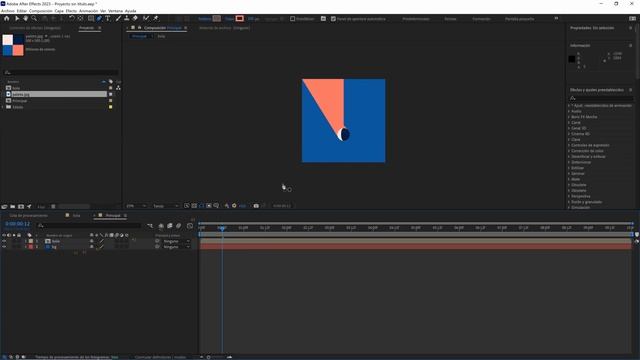Open the Graph Editor in timeline
Screen dimensions: 640x360
click(x=190, y=225)
